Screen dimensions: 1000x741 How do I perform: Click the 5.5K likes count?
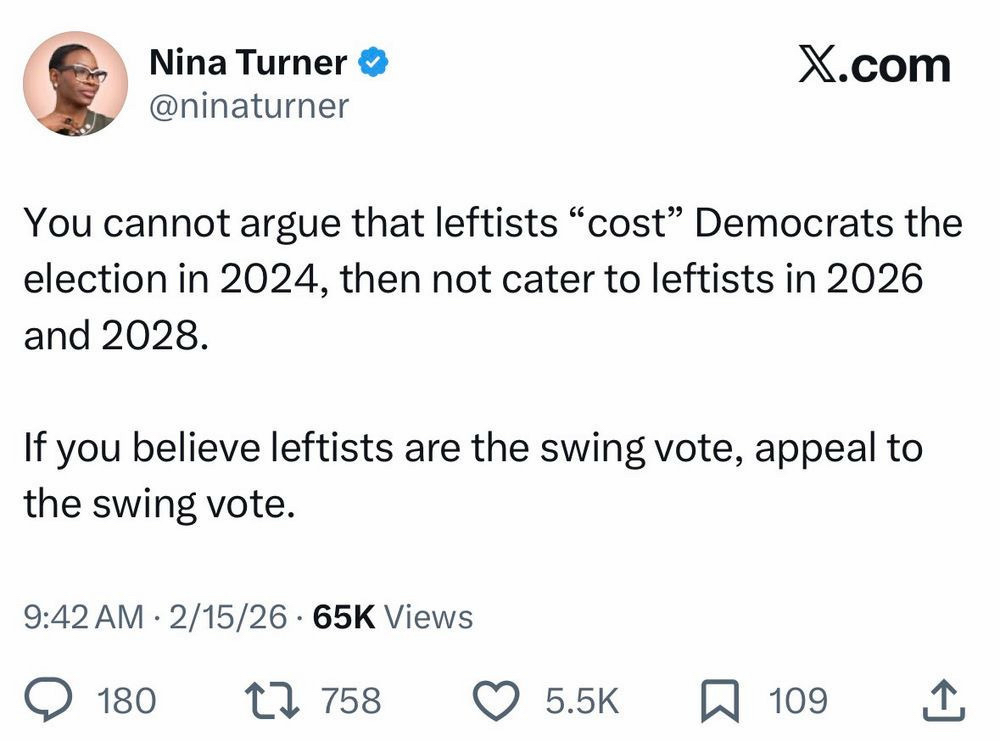[583, 700]
